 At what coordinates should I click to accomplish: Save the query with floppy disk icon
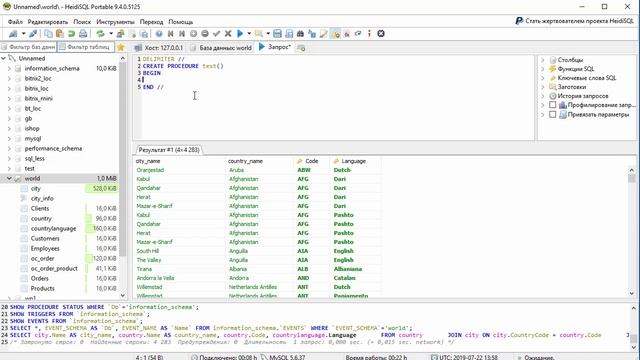point(278,34)
